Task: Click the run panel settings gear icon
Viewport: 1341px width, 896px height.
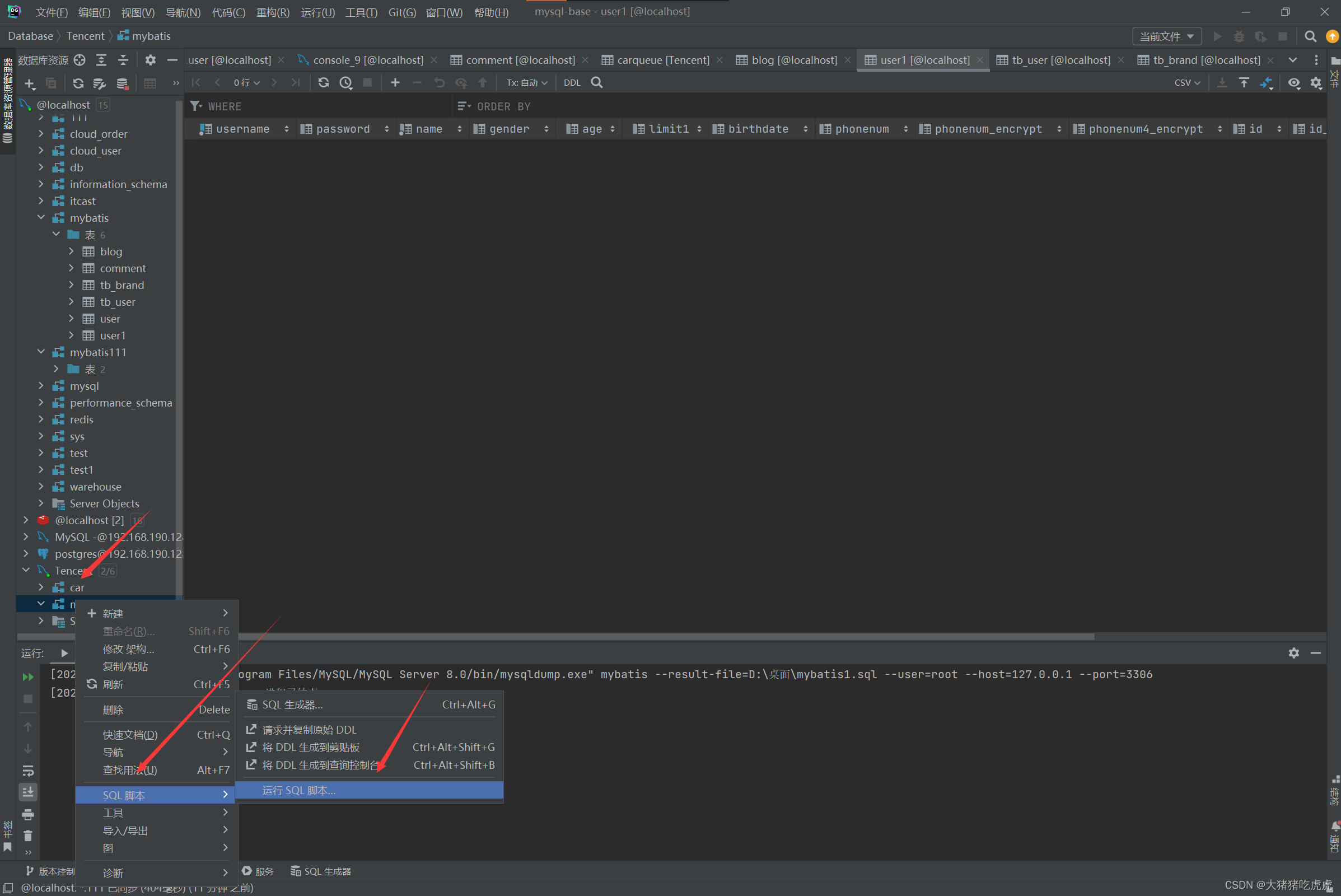Action: coord(1293,653)
